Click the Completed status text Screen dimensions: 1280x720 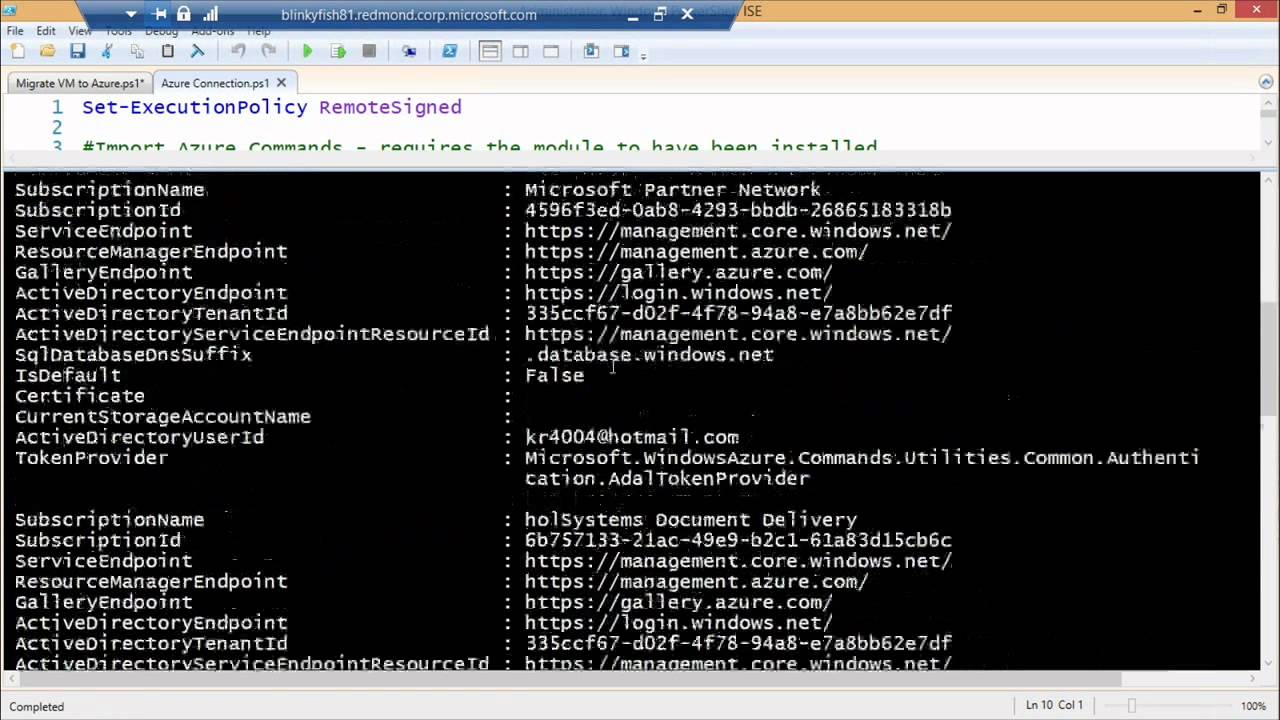36,706
